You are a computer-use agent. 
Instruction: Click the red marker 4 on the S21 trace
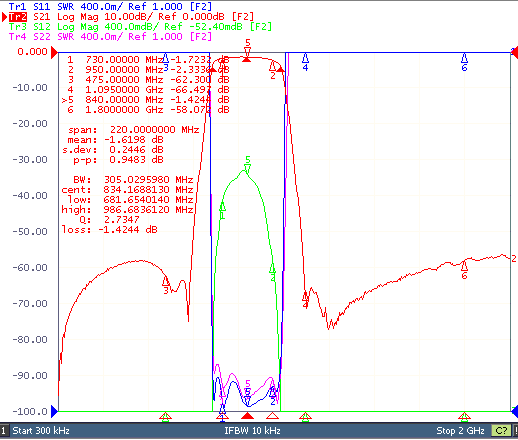(305, 300)
